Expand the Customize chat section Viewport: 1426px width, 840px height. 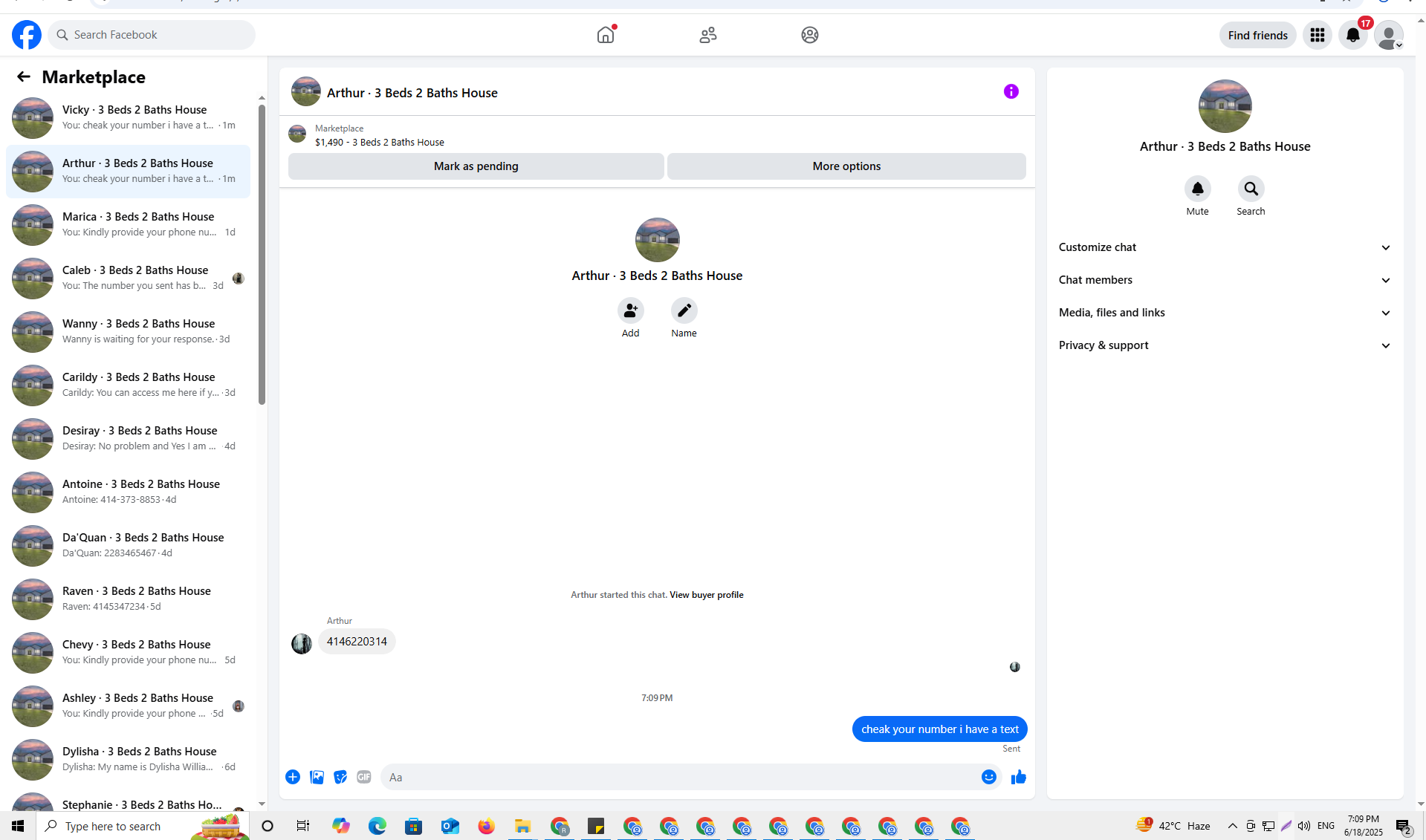coord(1225,247)
